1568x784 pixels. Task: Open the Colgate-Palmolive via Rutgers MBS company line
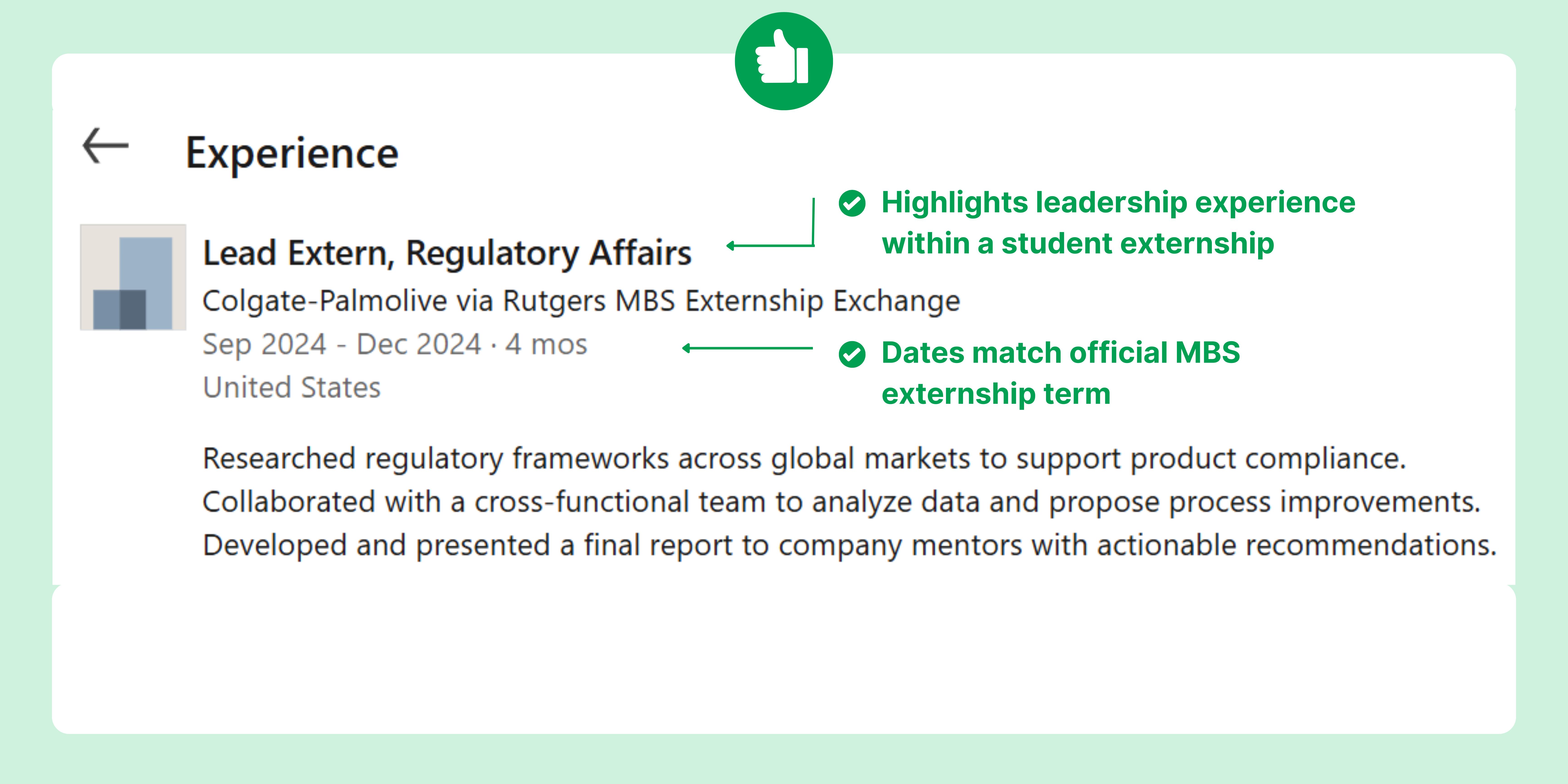pyautogui.click(x=581, y=301)
